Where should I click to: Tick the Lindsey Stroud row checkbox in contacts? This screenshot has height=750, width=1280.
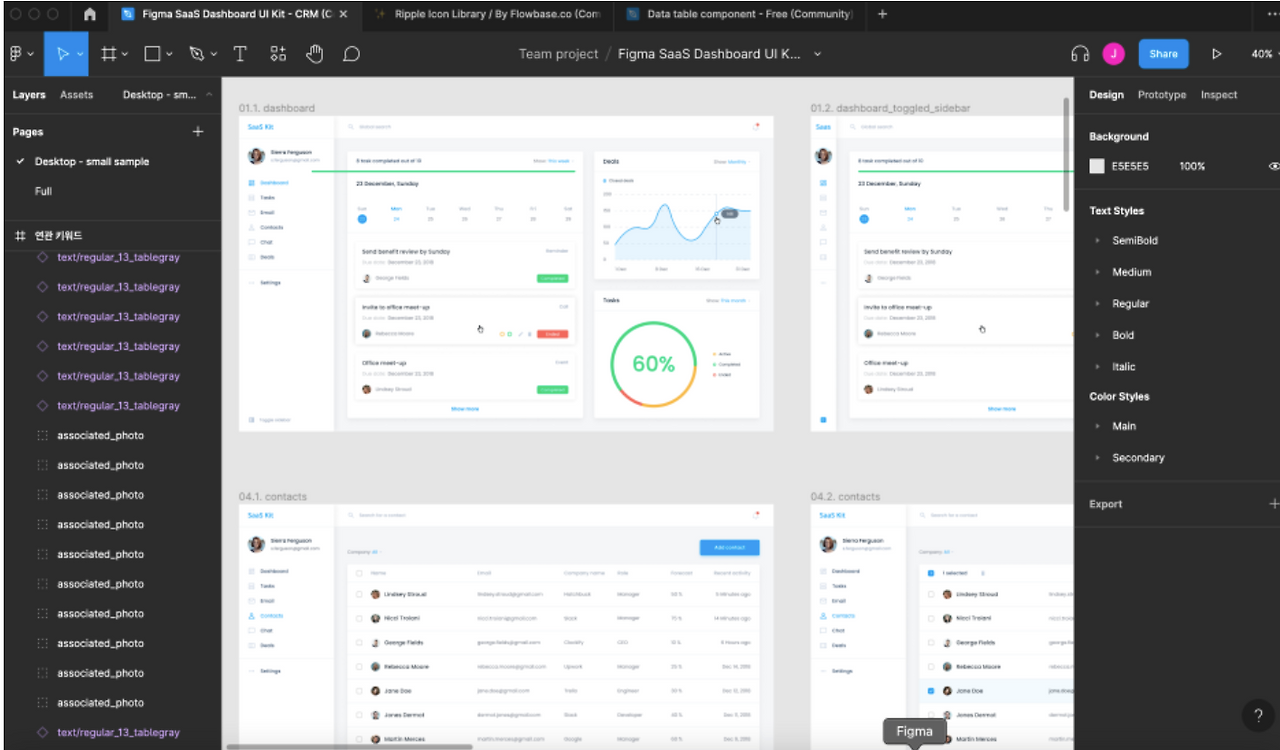point(360,594)
